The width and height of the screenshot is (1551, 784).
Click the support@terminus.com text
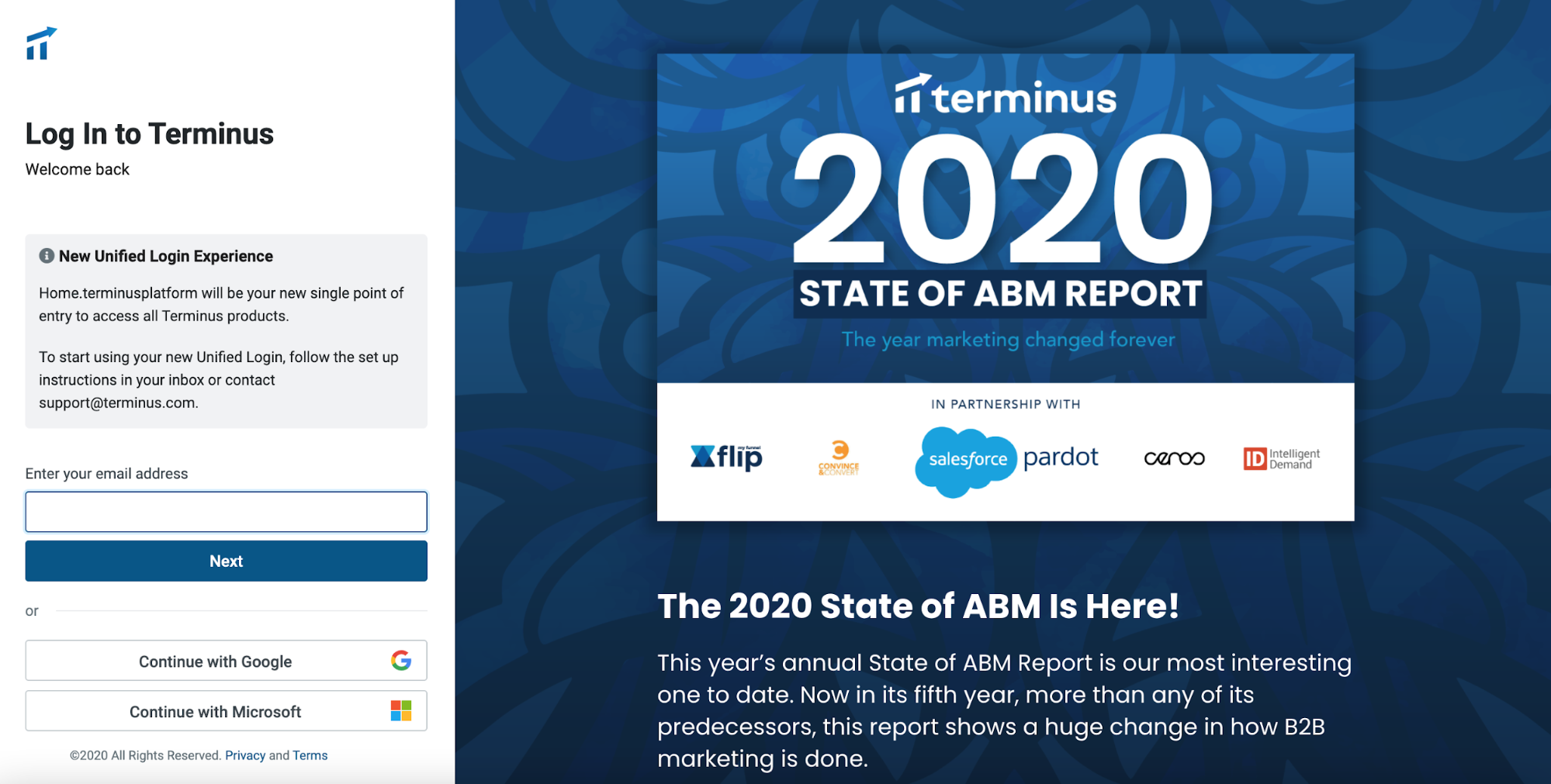[119, 402]
